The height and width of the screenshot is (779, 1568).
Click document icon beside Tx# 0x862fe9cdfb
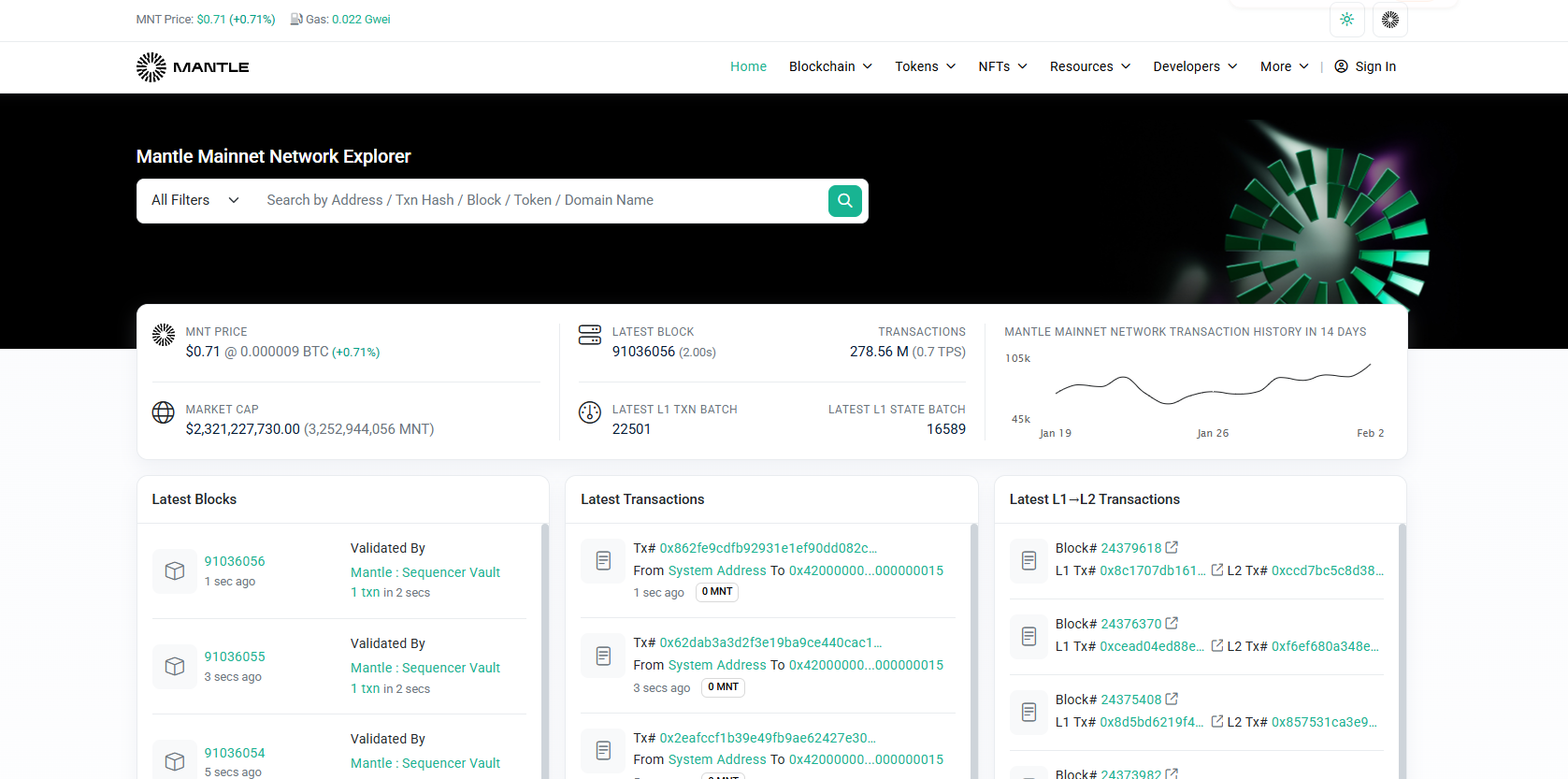603,561
